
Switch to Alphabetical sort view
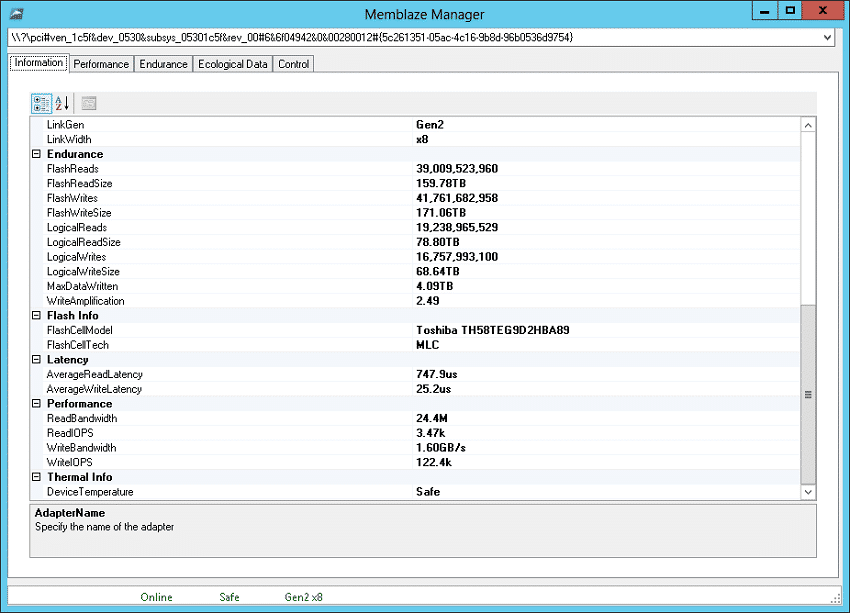(62, 103)
